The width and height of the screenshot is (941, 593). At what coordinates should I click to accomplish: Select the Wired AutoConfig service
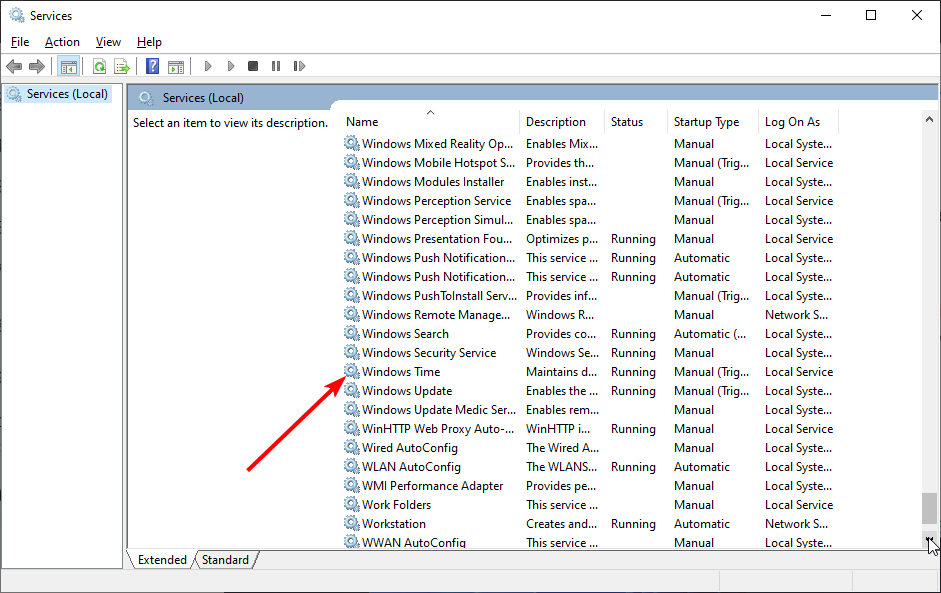tap(589, 448)
